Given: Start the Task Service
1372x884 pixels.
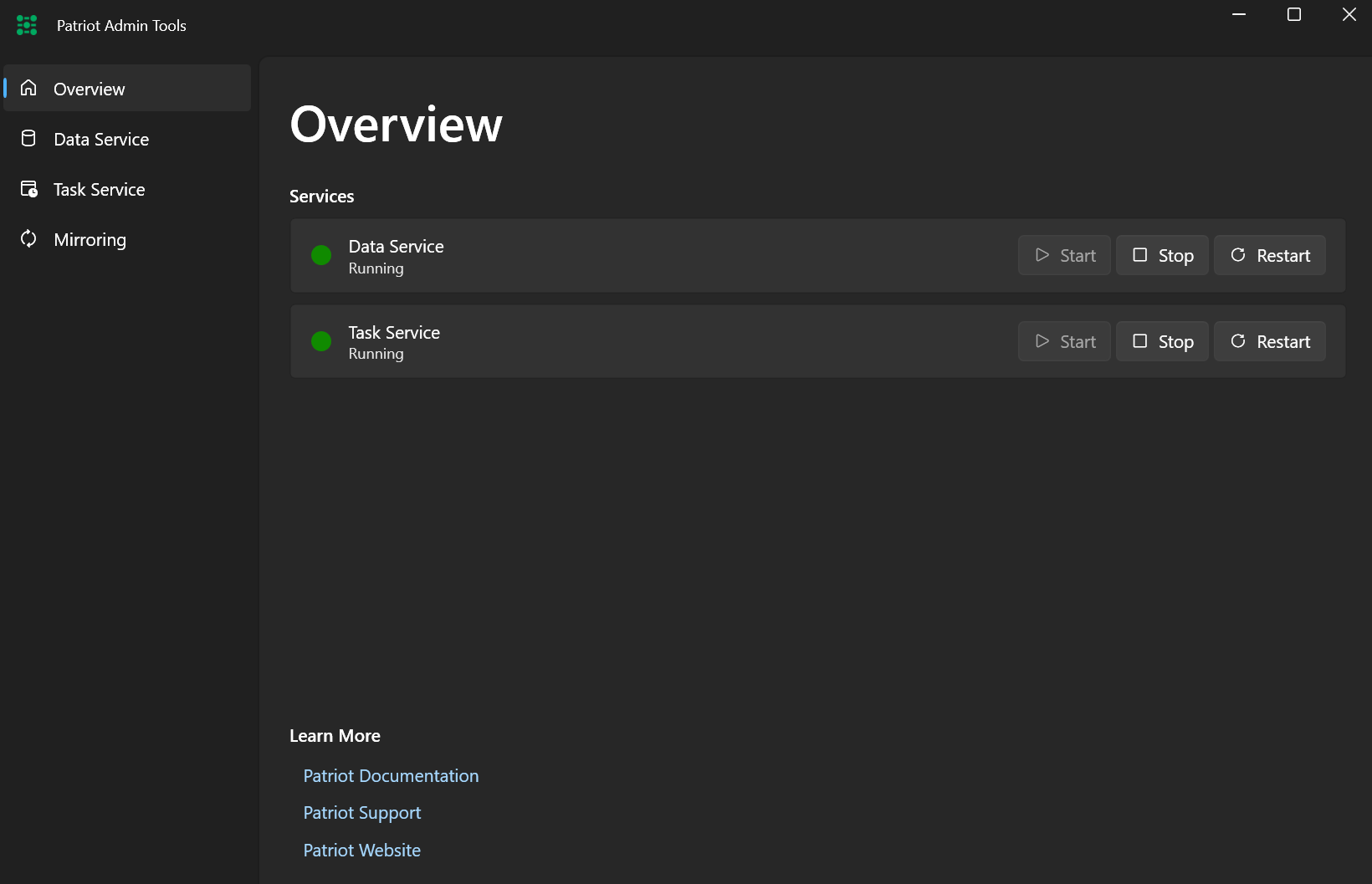Looking at the screenshot, I should point(1064,341).
